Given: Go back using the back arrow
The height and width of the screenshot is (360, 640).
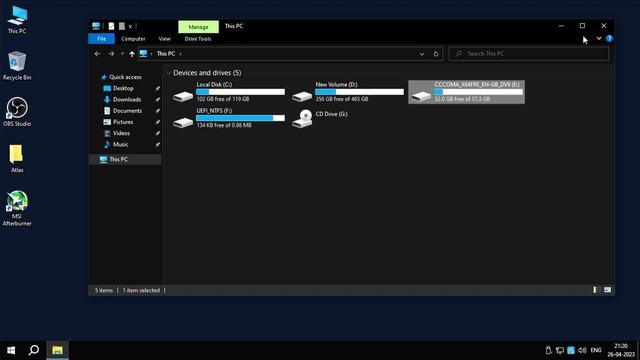Looking at the screenshot, I should tap(97, 53).
